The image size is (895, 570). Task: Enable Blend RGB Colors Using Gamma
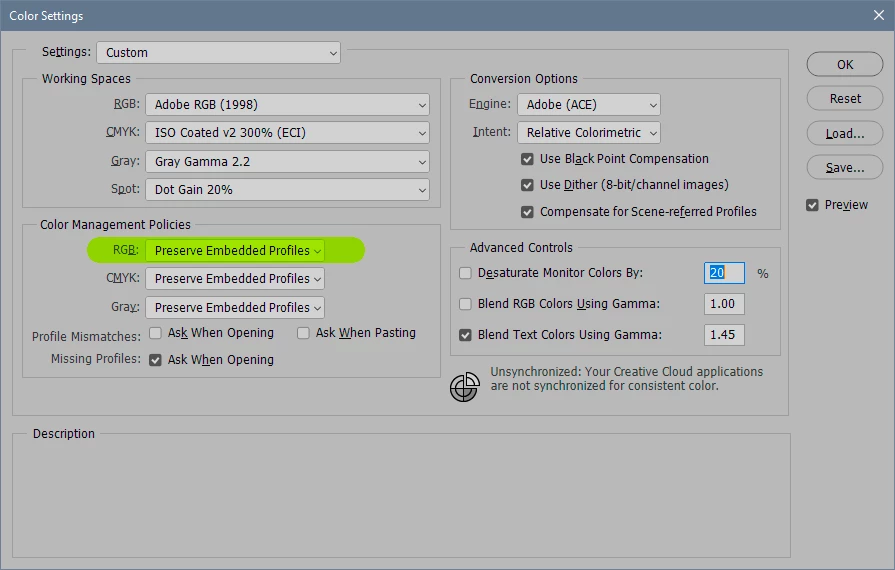465,304
